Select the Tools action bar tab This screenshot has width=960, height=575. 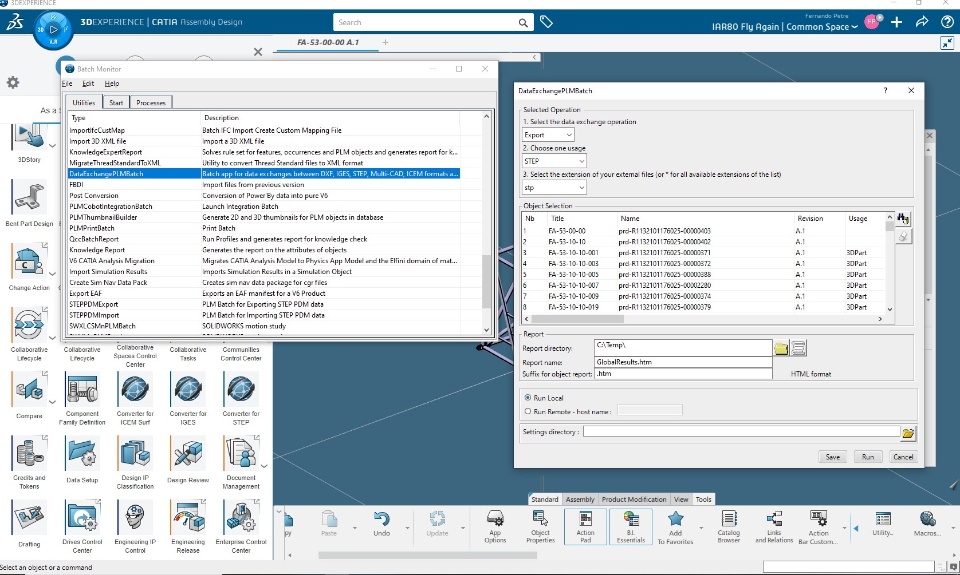703,499
